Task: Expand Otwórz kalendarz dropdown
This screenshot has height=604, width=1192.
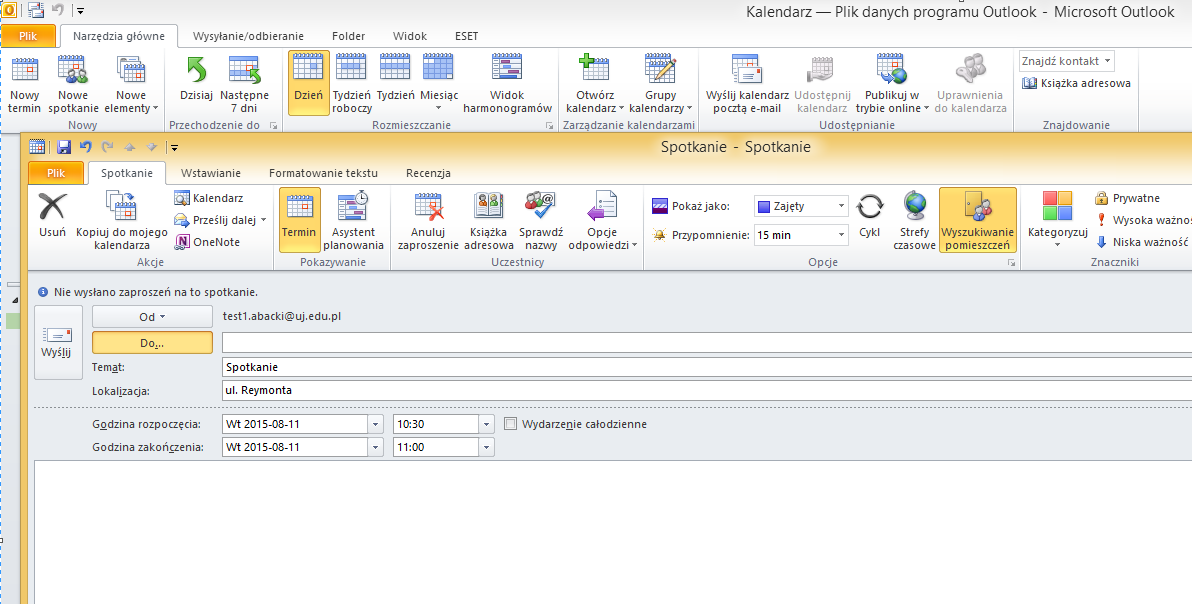Action: (x=594, y=84)
